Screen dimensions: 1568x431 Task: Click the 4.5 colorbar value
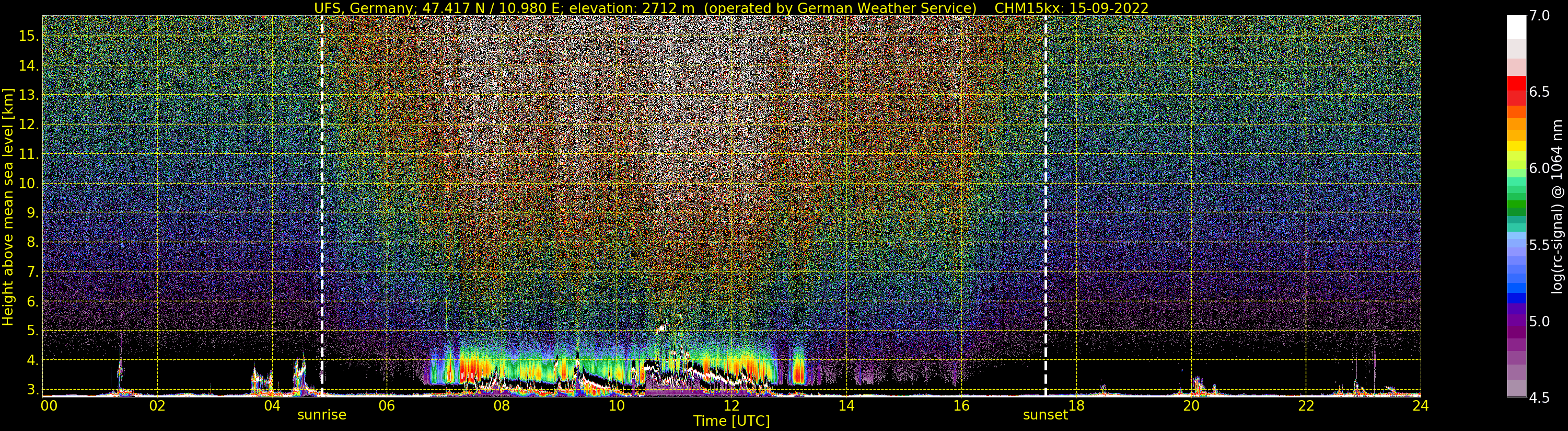tap(1540, 398)
